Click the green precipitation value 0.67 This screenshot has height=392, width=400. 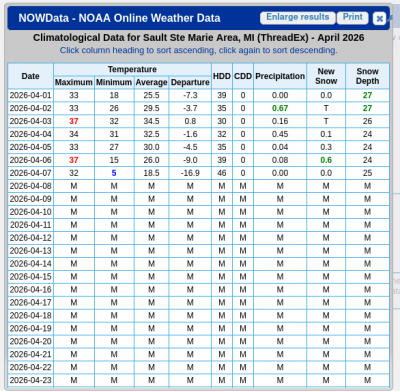click(x=280, y=108)
